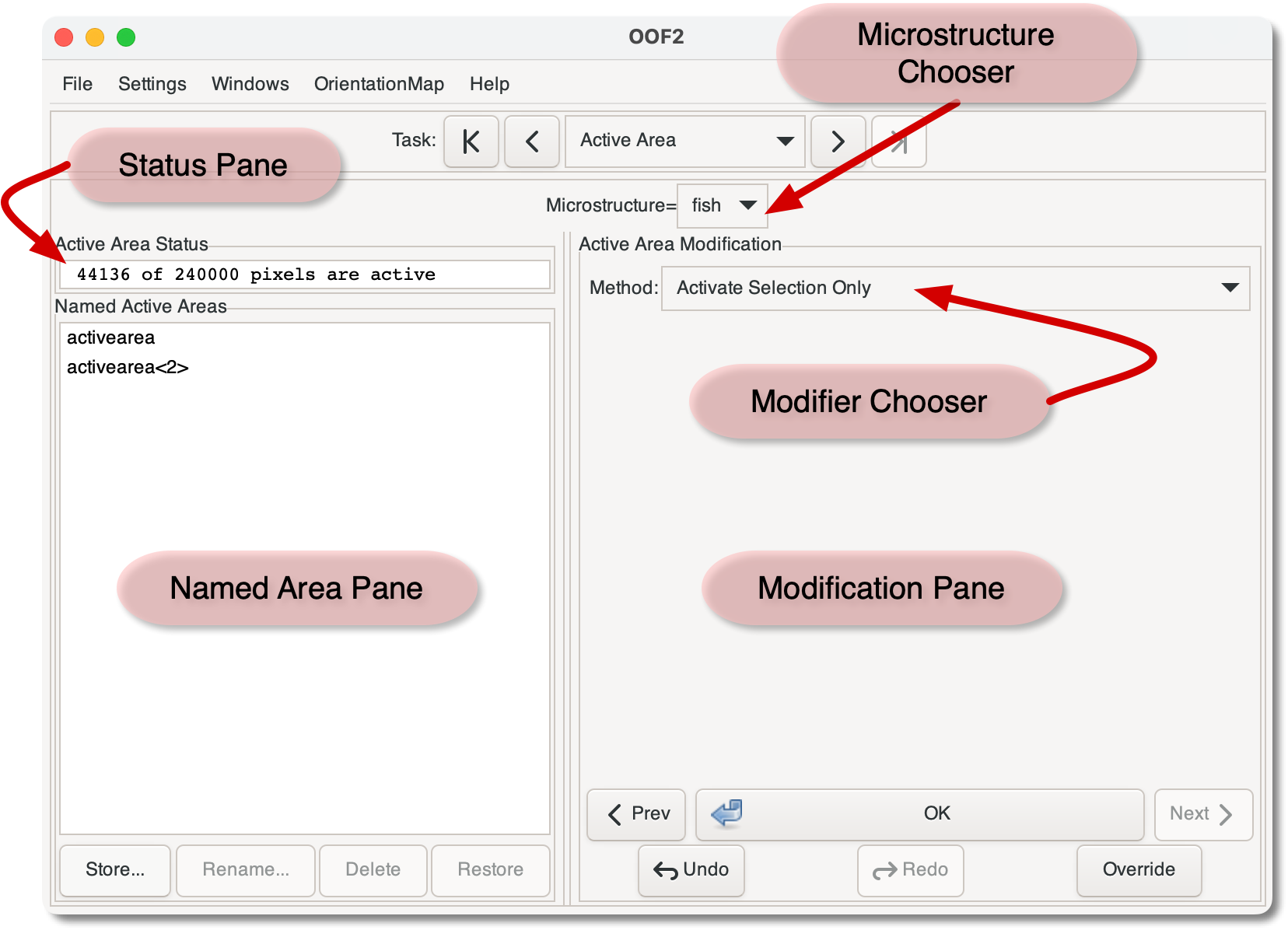Select activearea<2> in the named areas list

pos(128,367)
